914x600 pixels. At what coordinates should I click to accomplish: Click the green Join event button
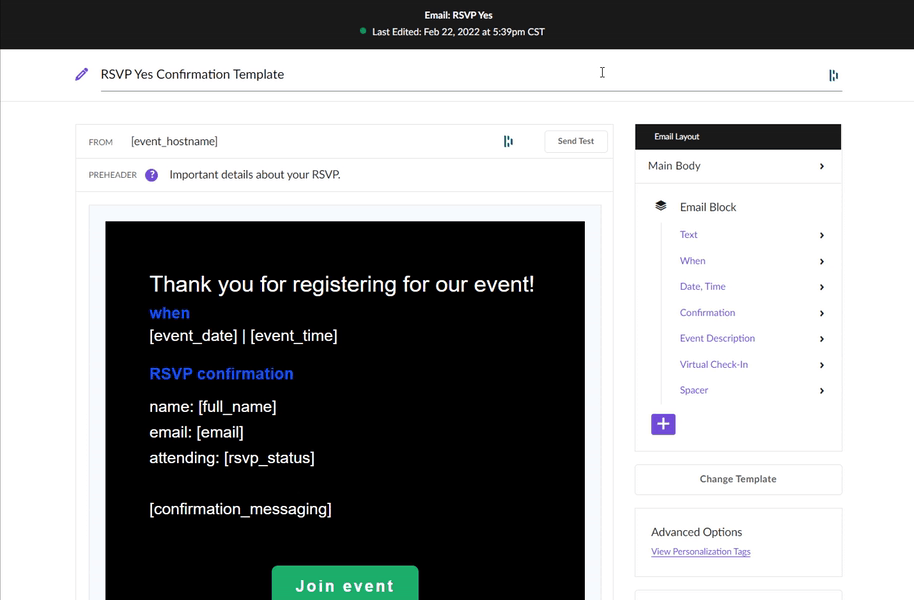pos(345,583)
